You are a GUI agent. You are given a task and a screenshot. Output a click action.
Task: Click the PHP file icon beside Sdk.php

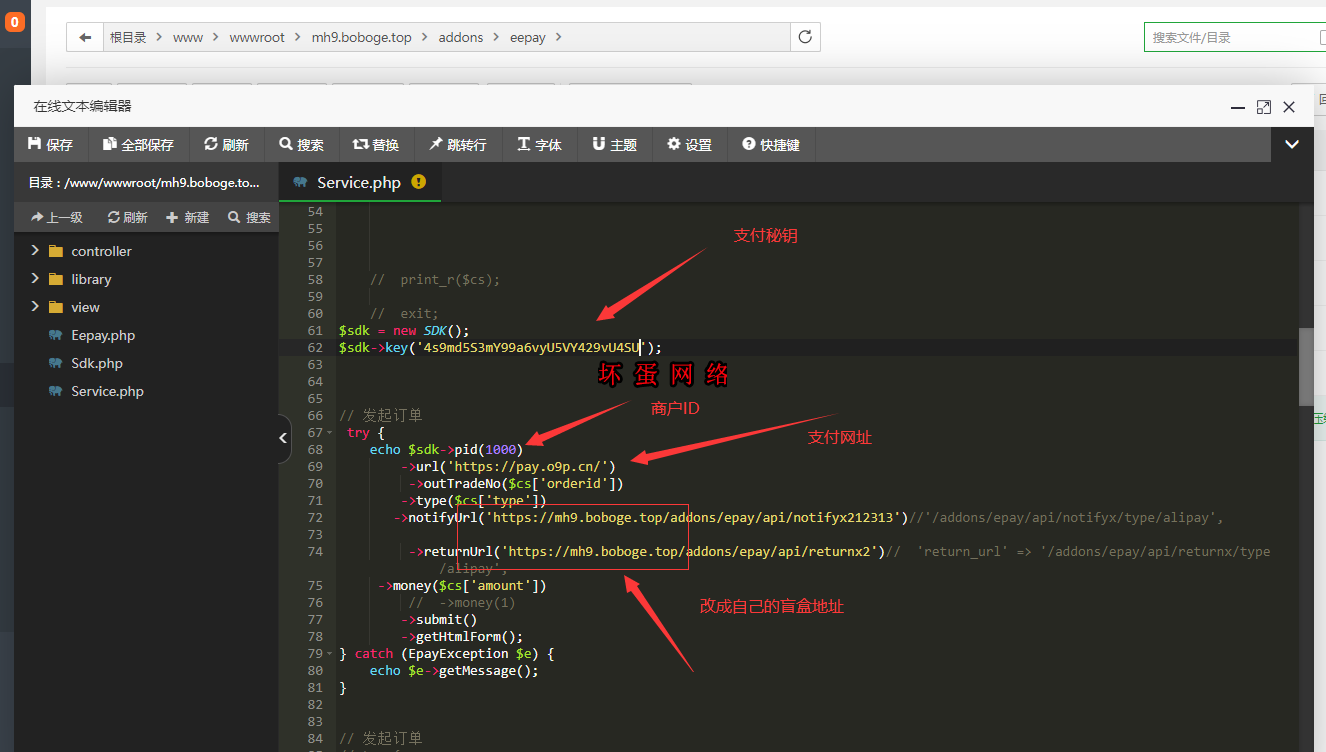click(x=56, y=363)
